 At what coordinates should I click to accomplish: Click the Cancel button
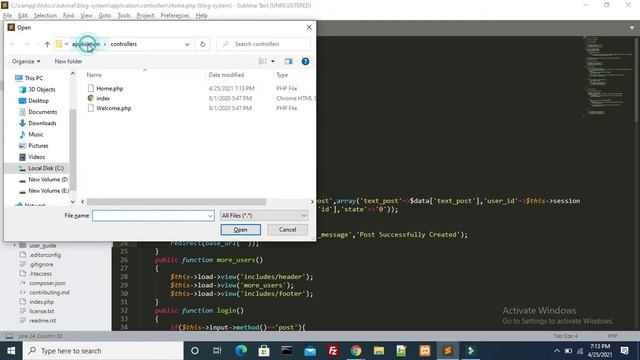point(287,229)
